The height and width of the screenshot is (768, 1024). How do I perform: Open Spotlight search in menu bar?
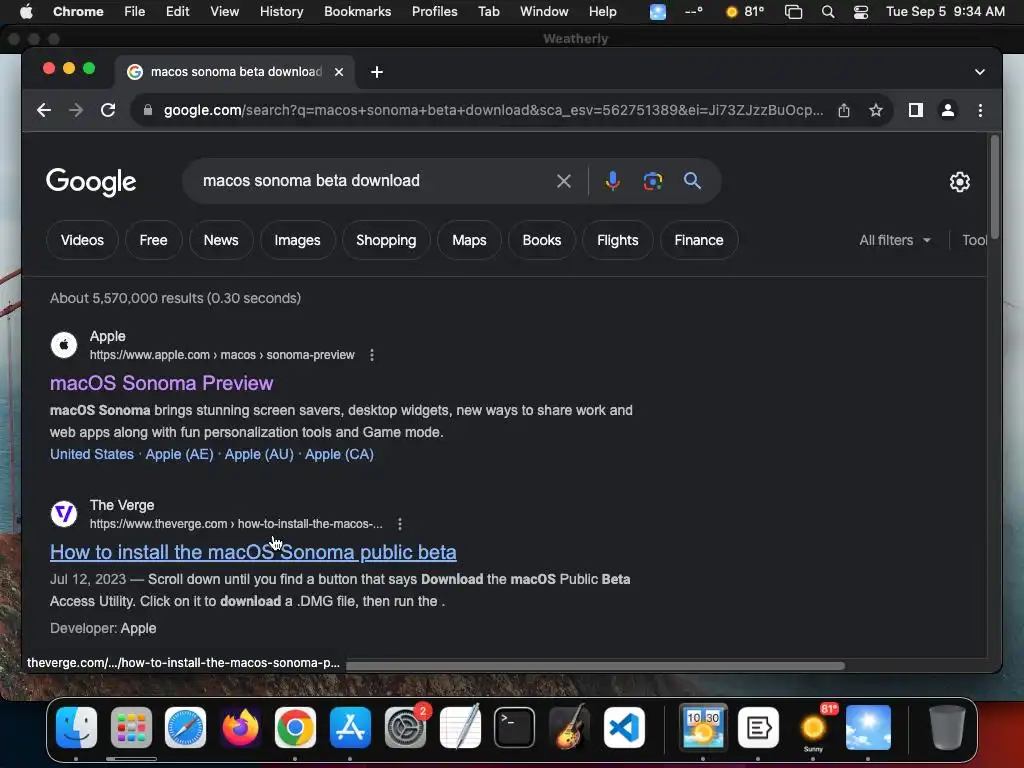(x=827, y=12)
